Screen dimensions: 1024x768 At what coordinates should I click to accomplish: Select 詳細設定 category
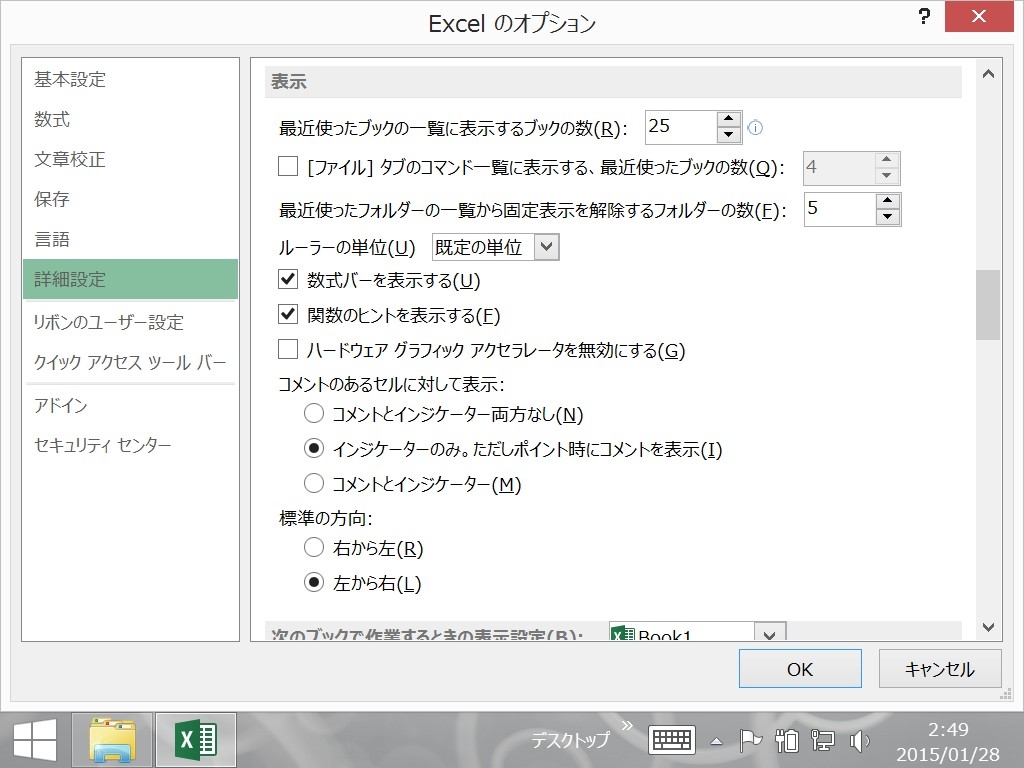[131, 279]
